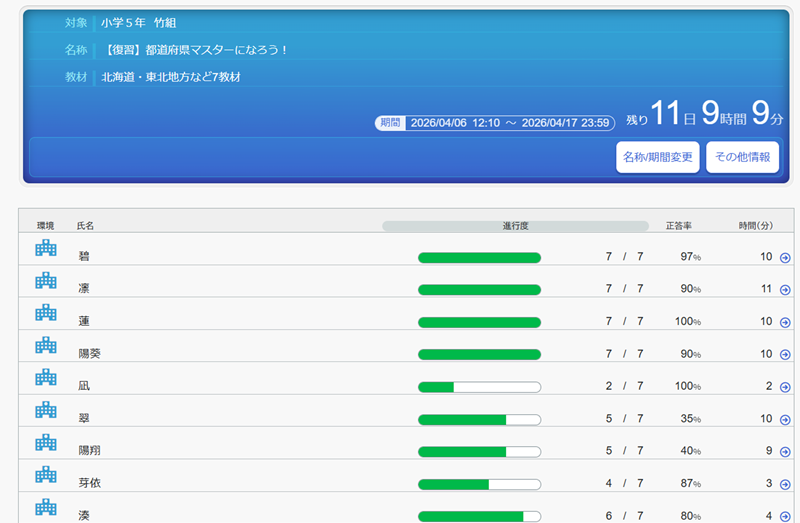This screenshot has height=523, width=800.
Task: Select student name 蓮
Action: [84, 322]
